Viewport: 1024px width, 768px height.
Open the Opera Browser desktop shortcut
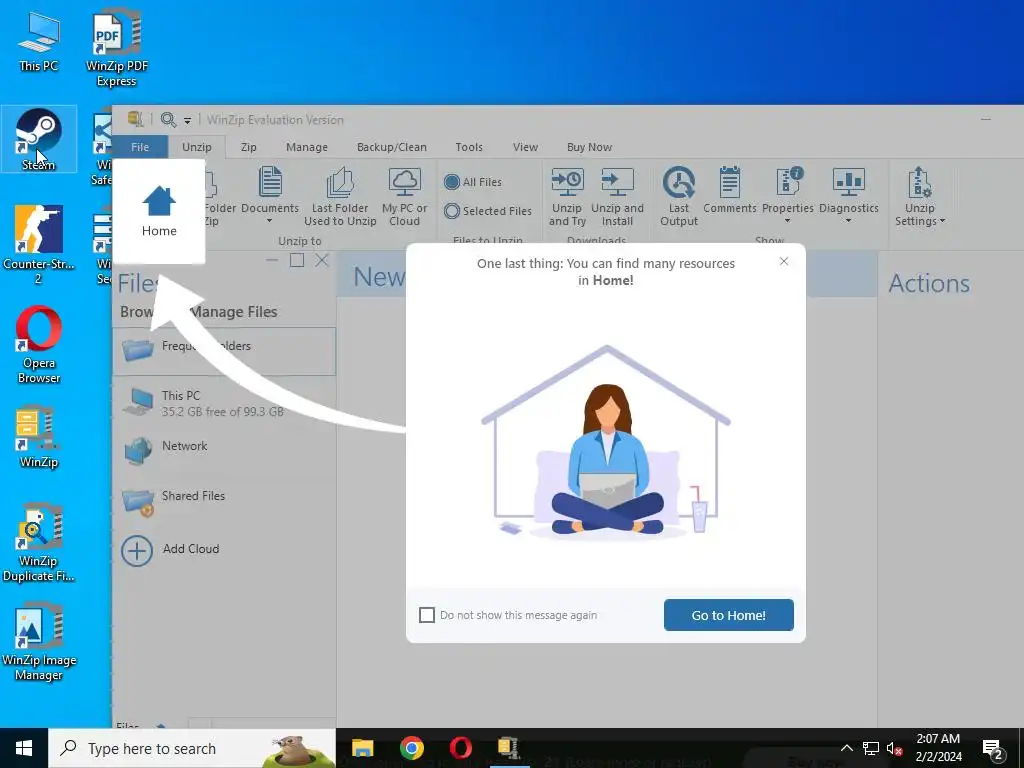(x=39, y=344)
